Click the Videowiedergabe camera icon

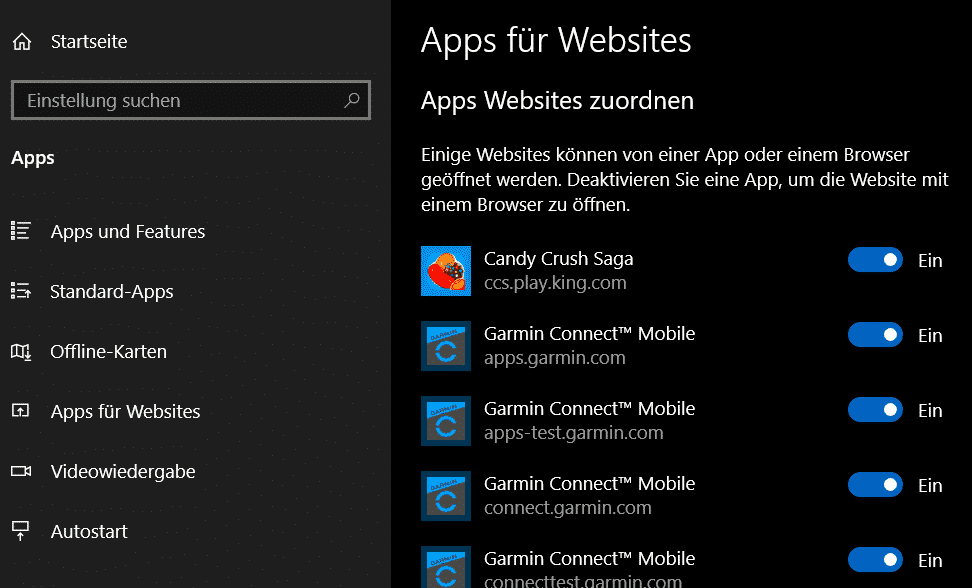click(21, 472)
